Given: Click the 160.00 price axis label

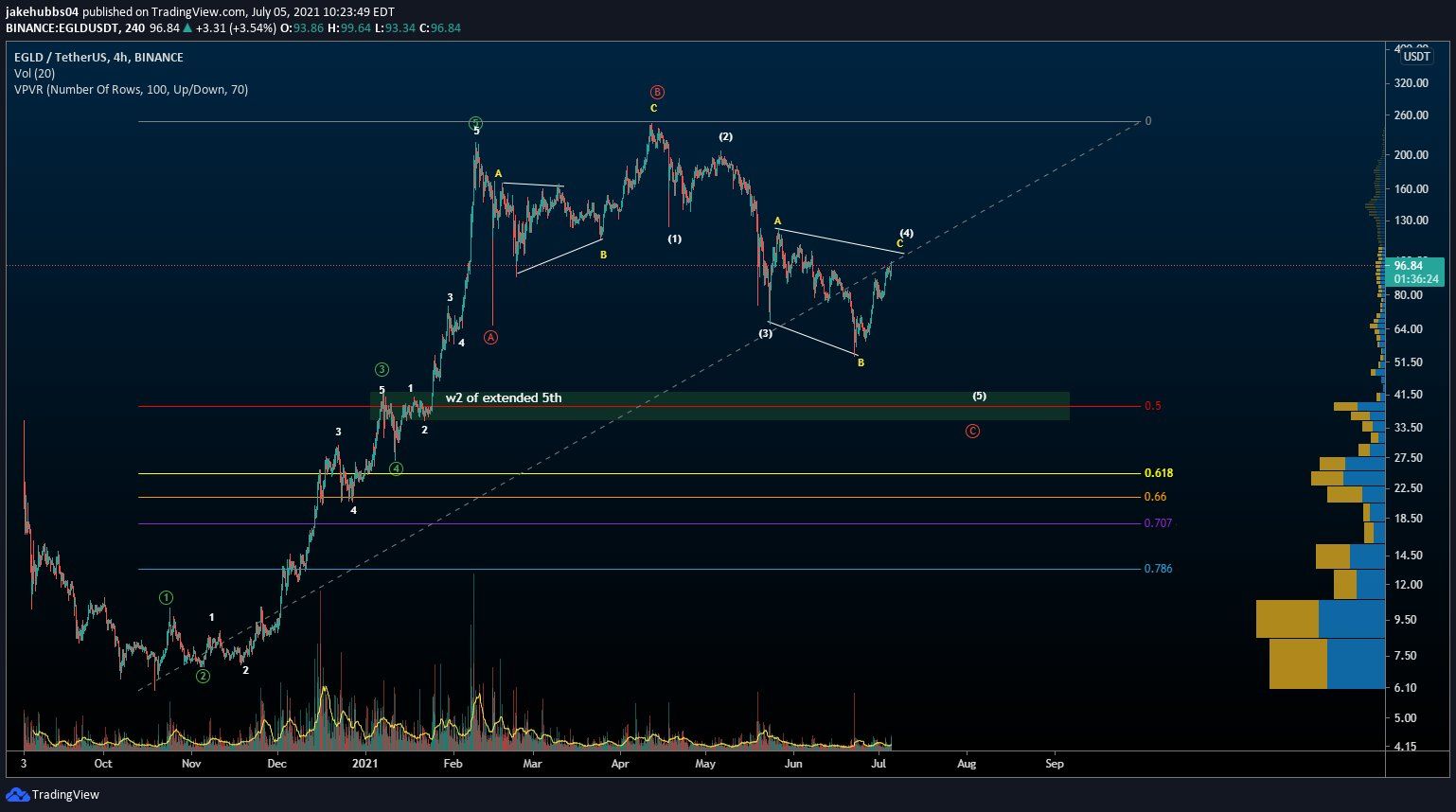Looking at the screenshot, I should click(x=1412, y=189).
